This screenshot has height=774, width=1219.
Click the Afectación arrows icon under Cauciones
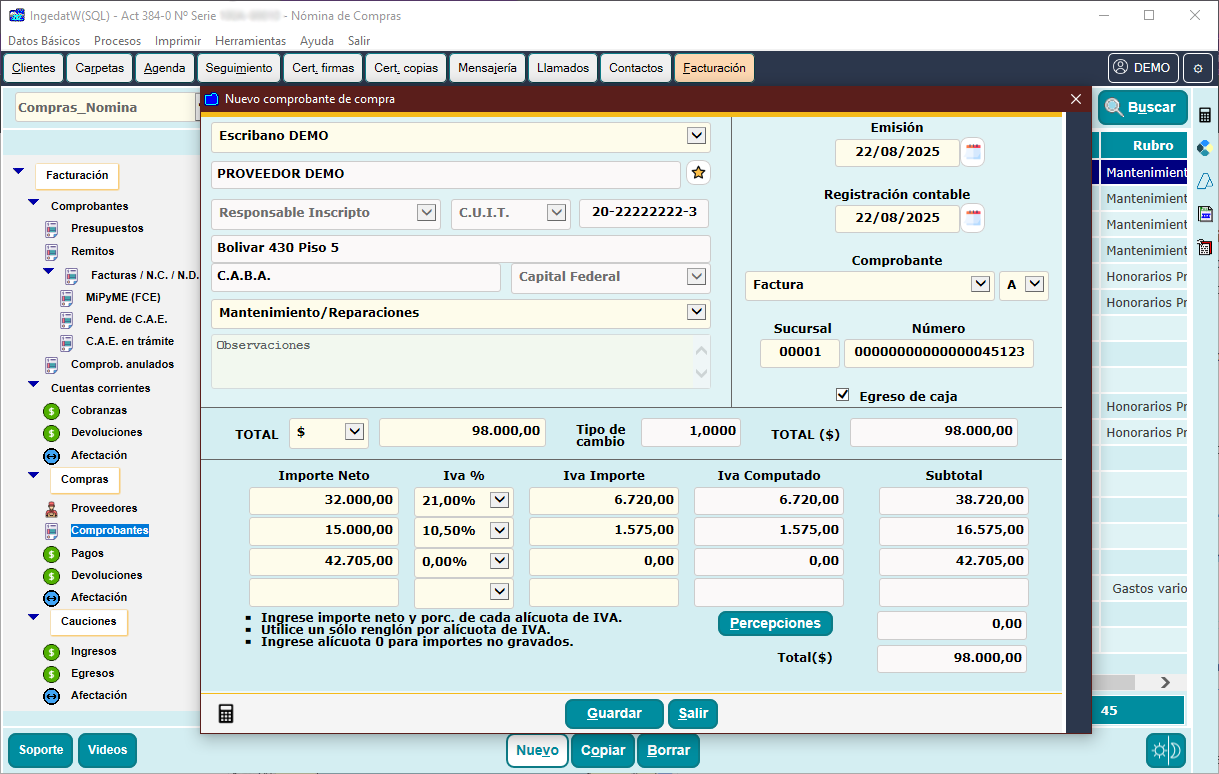point(51,696)
